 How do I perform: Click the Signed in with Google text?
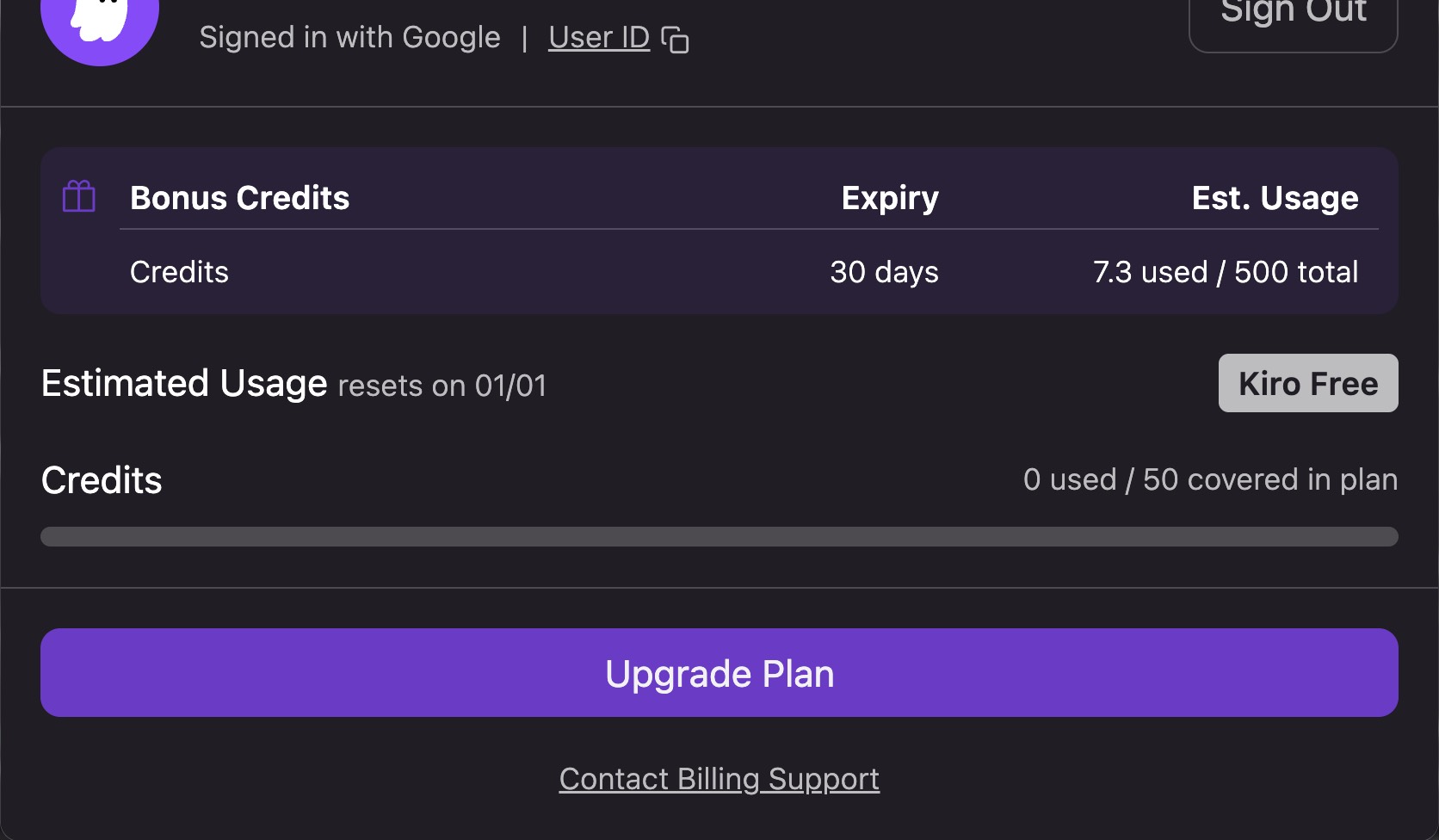(349, 38)
